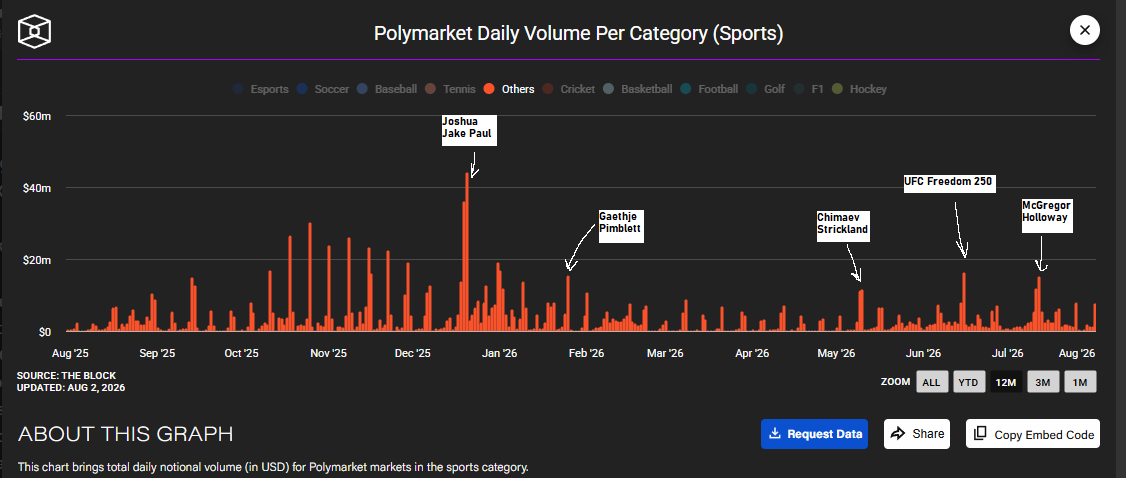Click the $0 y-axis label

[44, 332]
